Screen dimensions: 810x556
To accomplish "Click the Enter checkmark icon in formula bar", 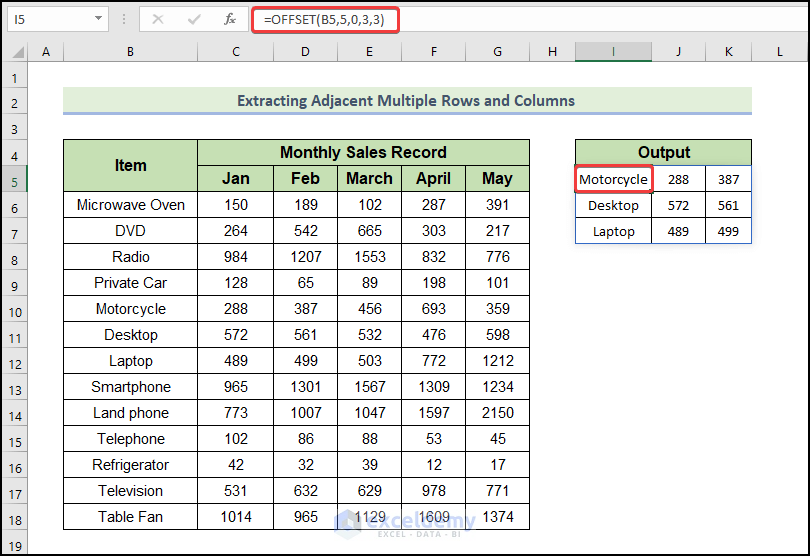I will click(194, 19).
